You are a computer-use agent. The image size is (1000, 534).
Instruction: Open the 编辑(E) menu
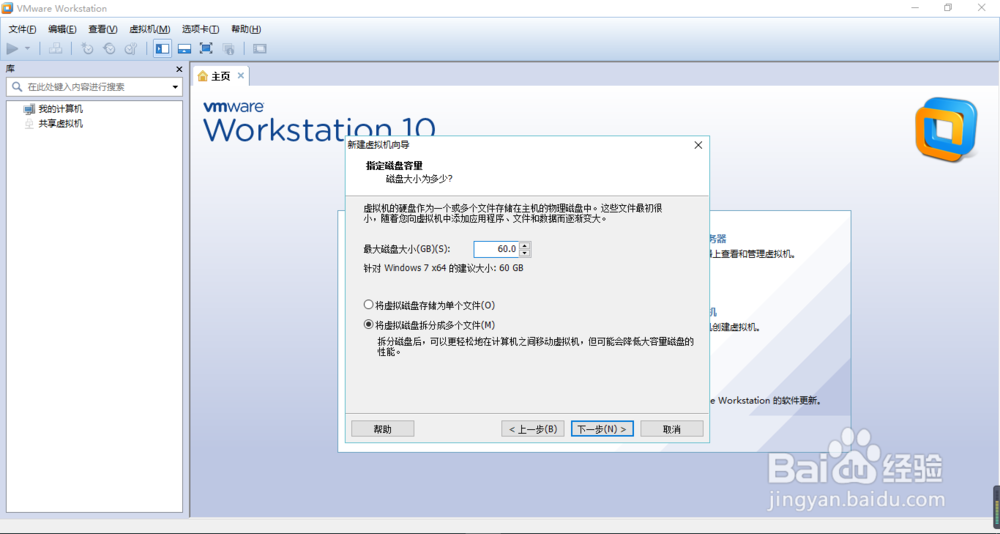point(62,29)
